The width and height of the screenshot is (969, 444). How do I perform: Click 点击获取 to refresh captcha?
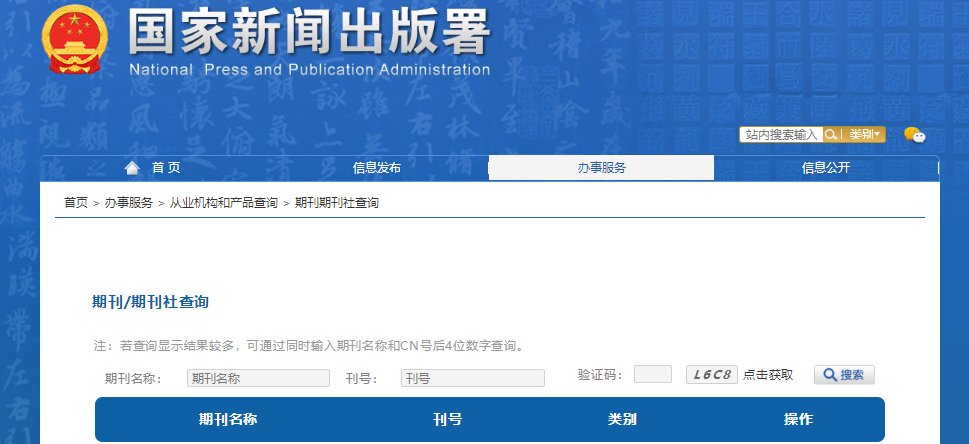click(768, 375)
